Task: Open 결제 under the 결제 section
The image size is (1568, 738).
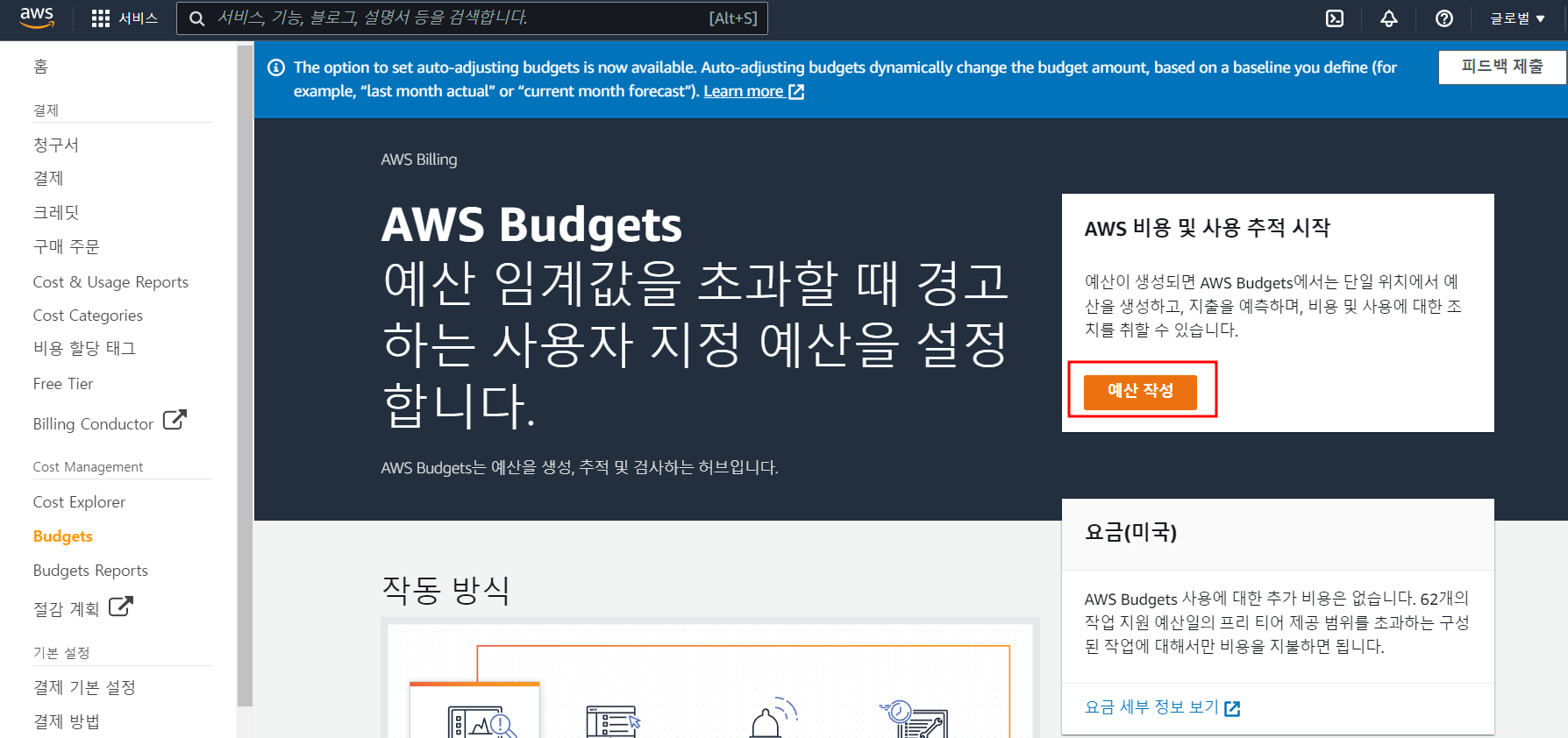Action: 48,178
